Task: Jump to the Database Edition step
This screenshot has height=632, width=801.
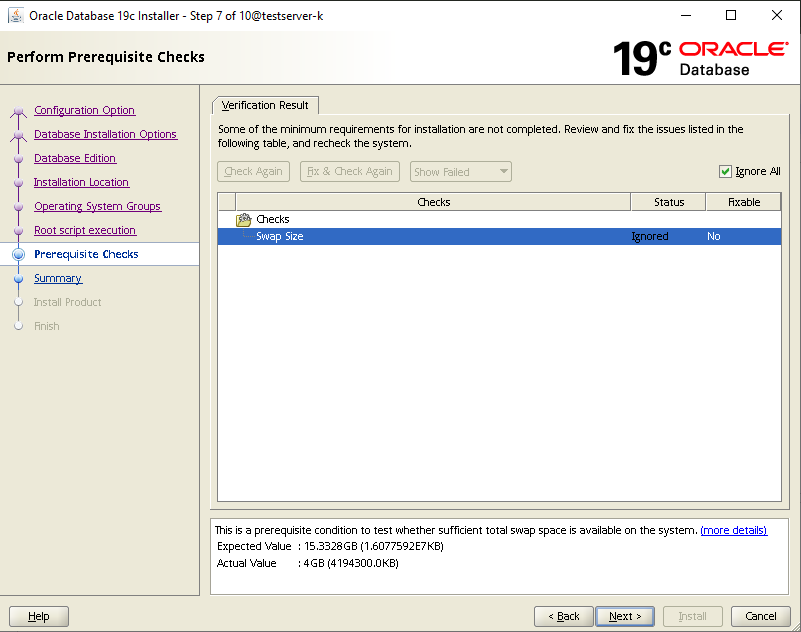Action: click(x=75, y=158)
